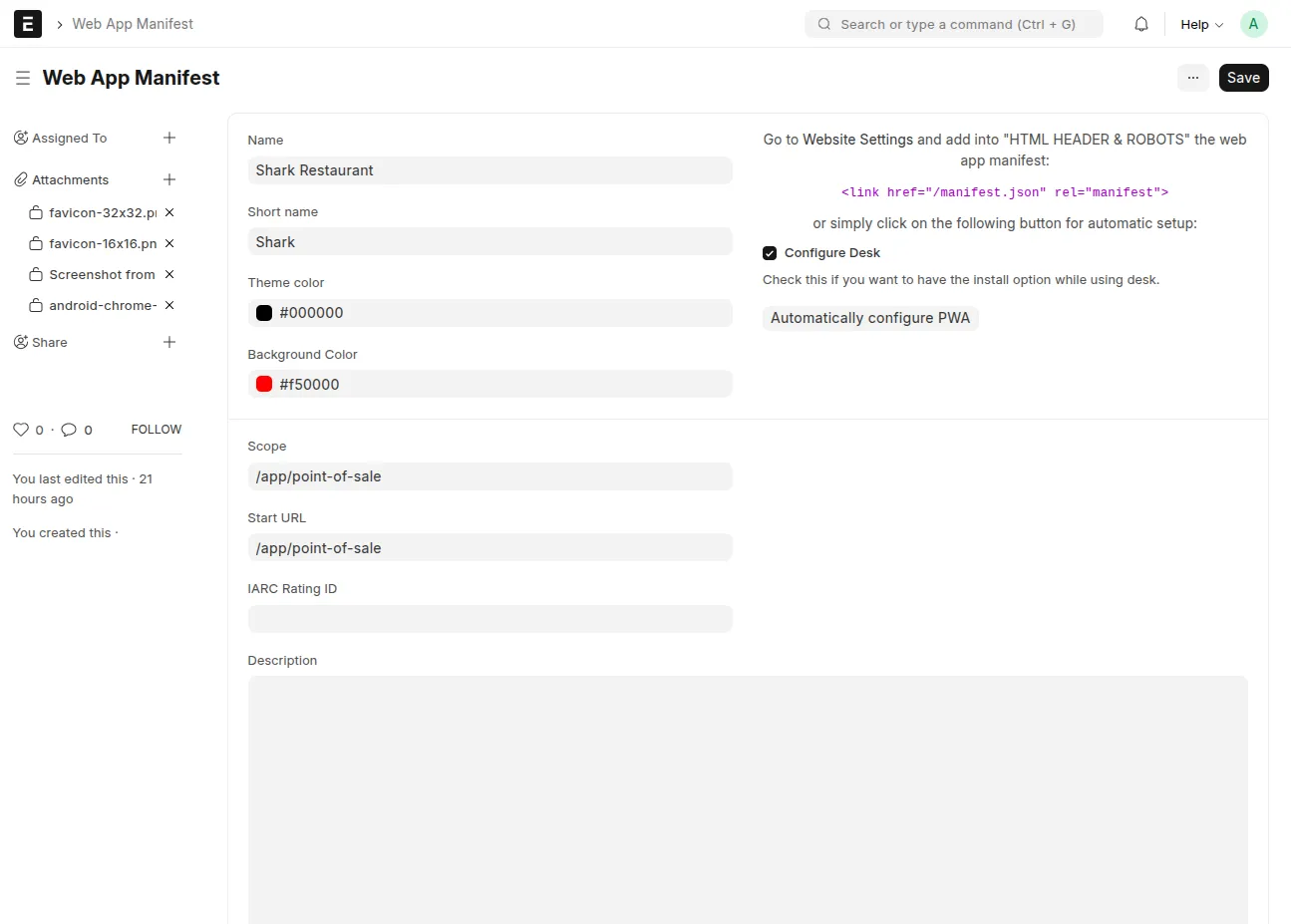
Task: Click the comment bubble icon
Action: 69,430
